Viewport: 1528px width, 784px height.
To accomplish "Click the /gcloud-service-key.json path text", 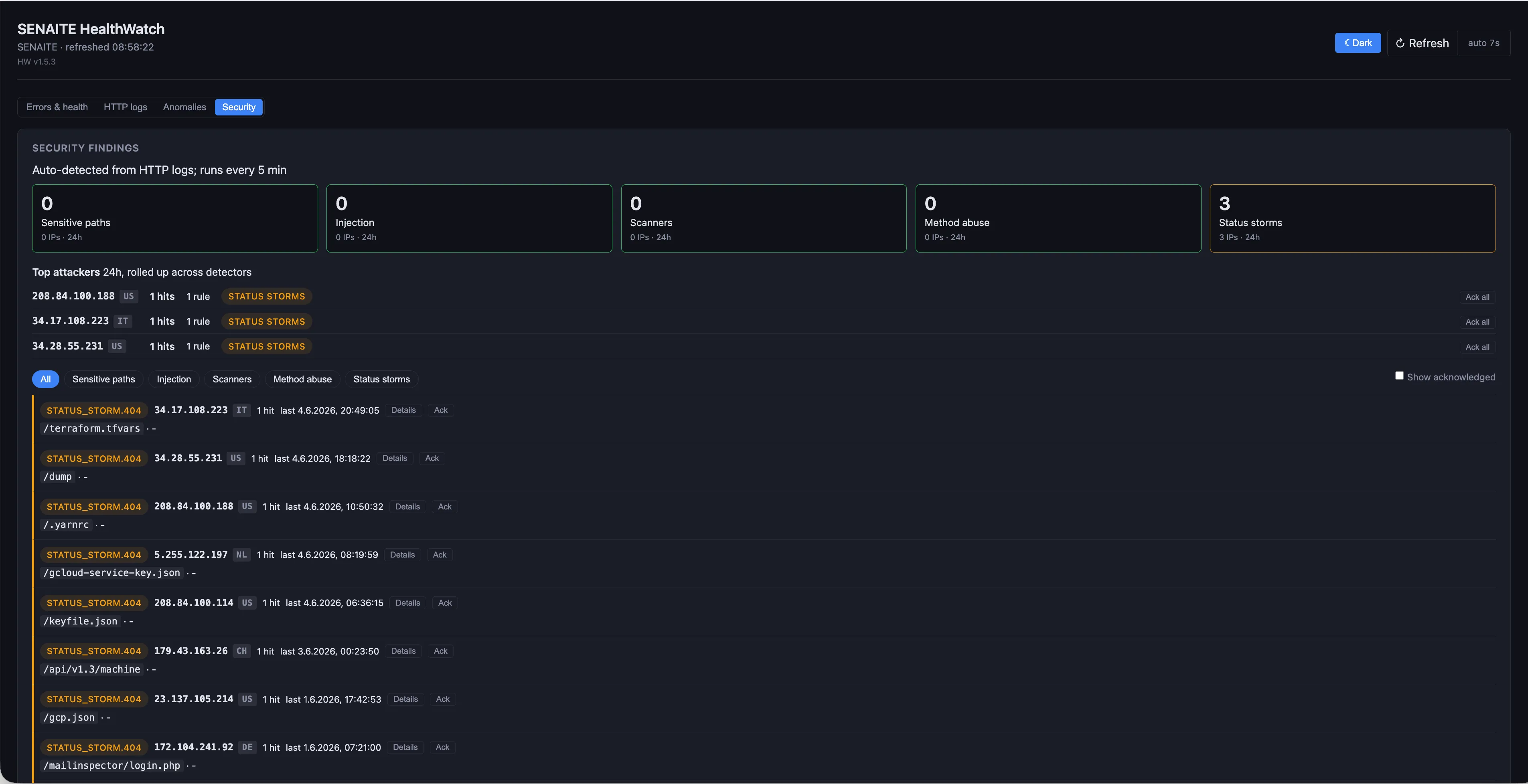I will (x=111, y=573).
